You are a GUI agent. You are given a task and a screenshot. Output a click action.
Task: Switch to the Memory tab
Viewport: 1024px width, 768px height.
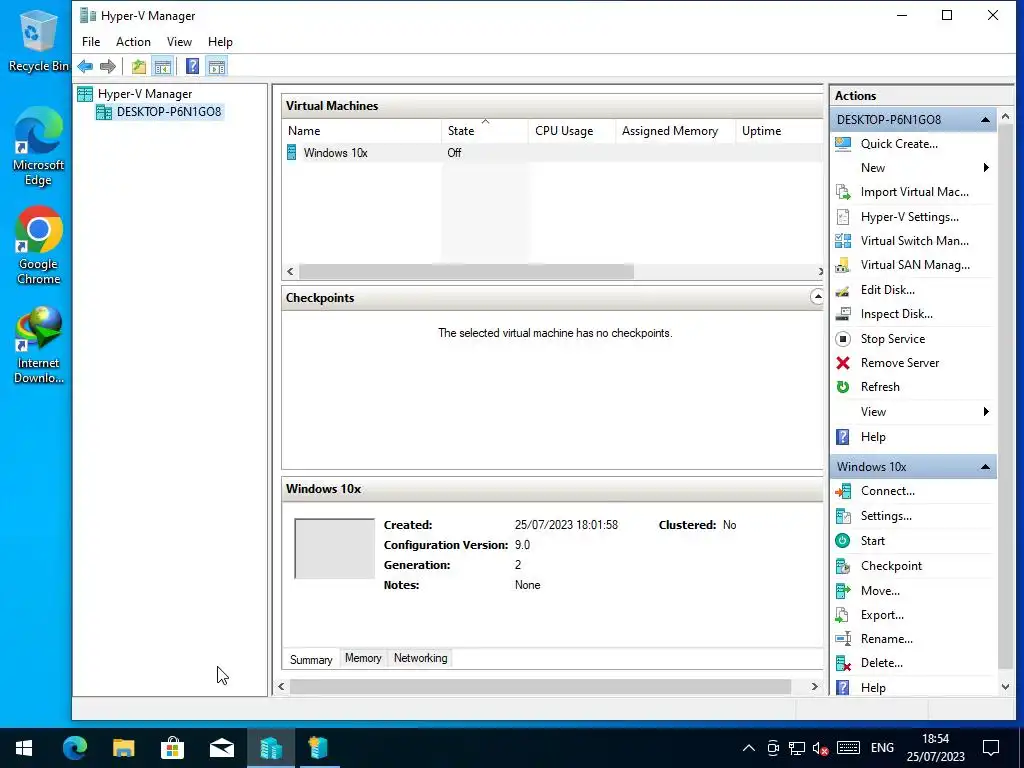(363, 658)
